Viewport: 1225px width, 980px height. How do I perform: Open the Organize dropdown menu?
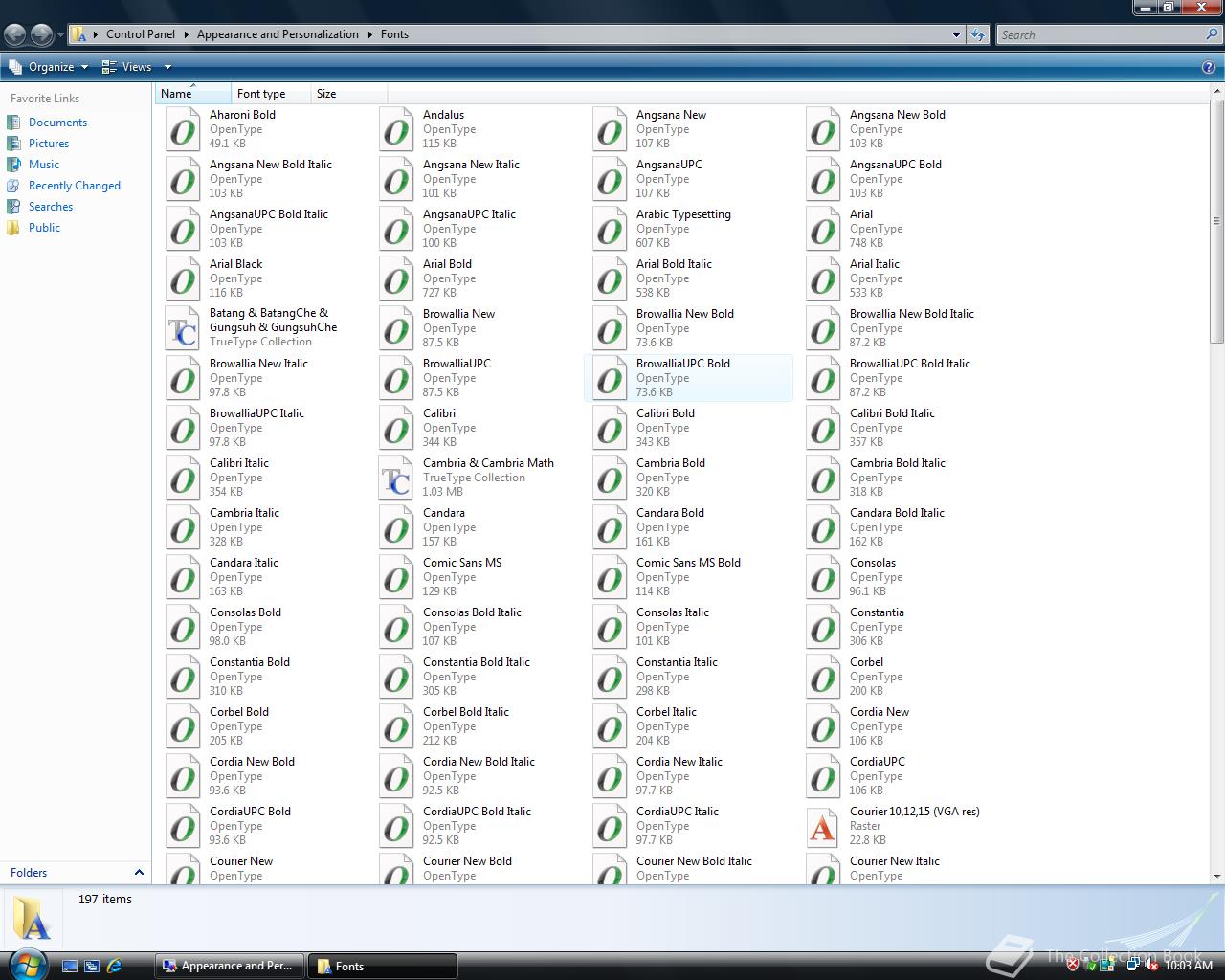(49, 67)
